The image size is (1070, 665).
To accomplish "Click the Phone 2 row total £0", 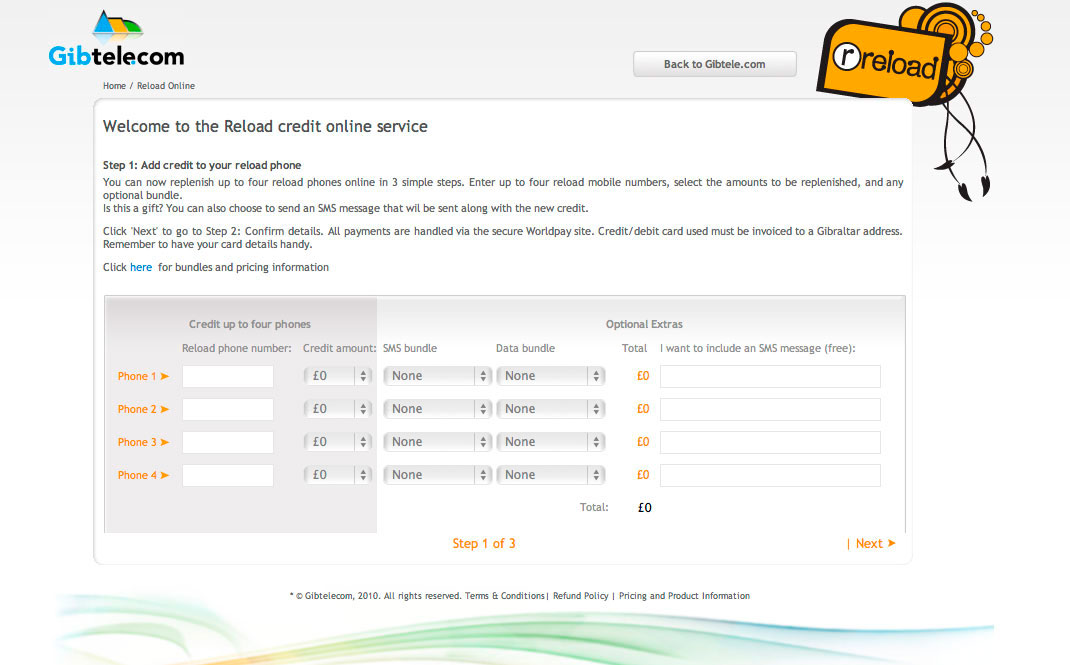I will coord(643,409).
